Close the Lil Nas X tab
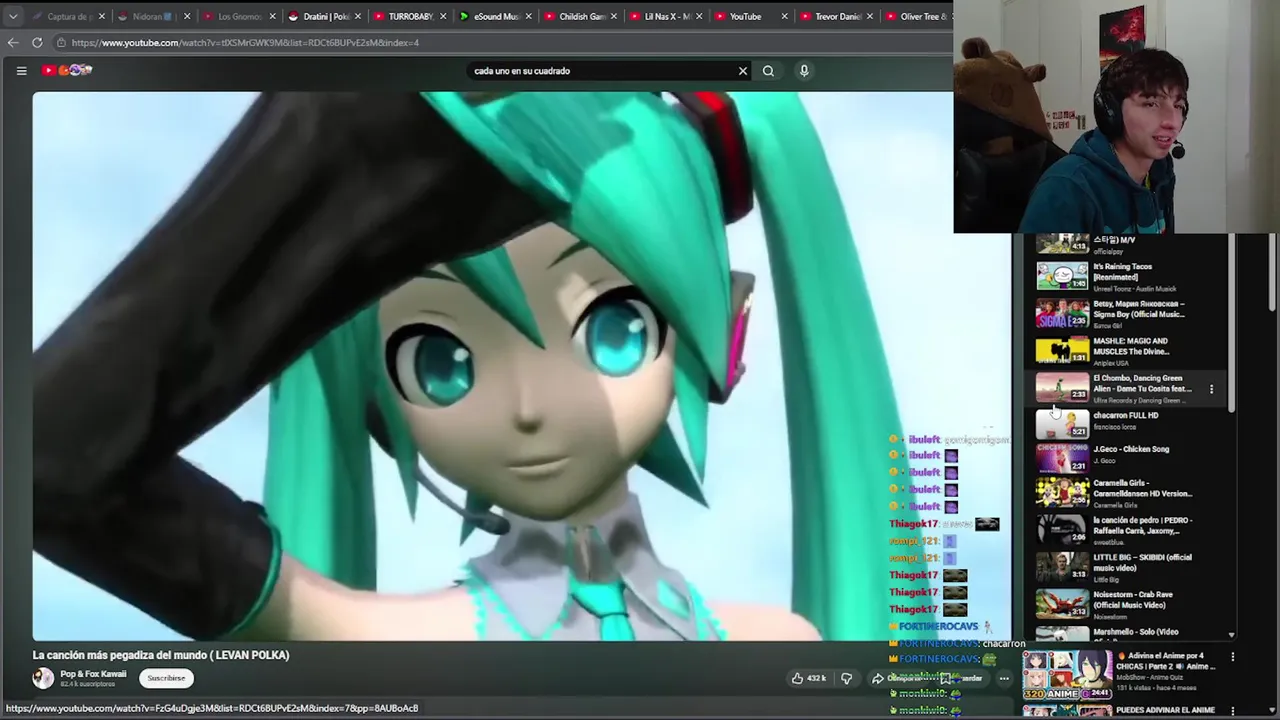 tap(699, 16)
